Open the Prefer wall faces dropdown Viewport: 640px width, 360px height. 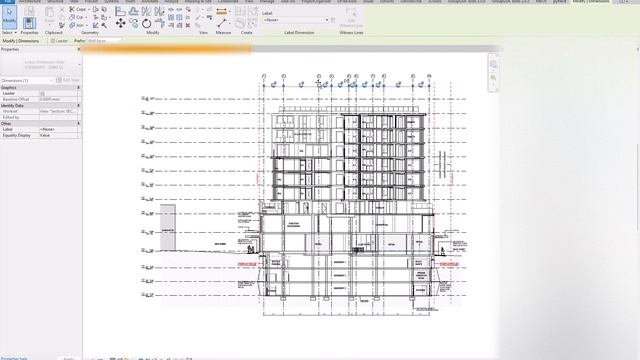pos(104,41)
